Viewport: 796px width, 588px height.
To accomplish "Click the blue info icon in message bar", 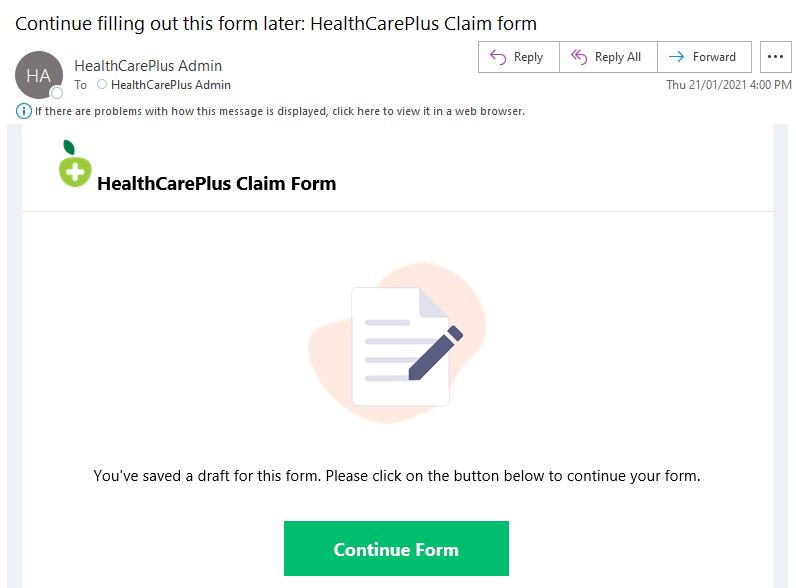I will (x=23, y=111).
